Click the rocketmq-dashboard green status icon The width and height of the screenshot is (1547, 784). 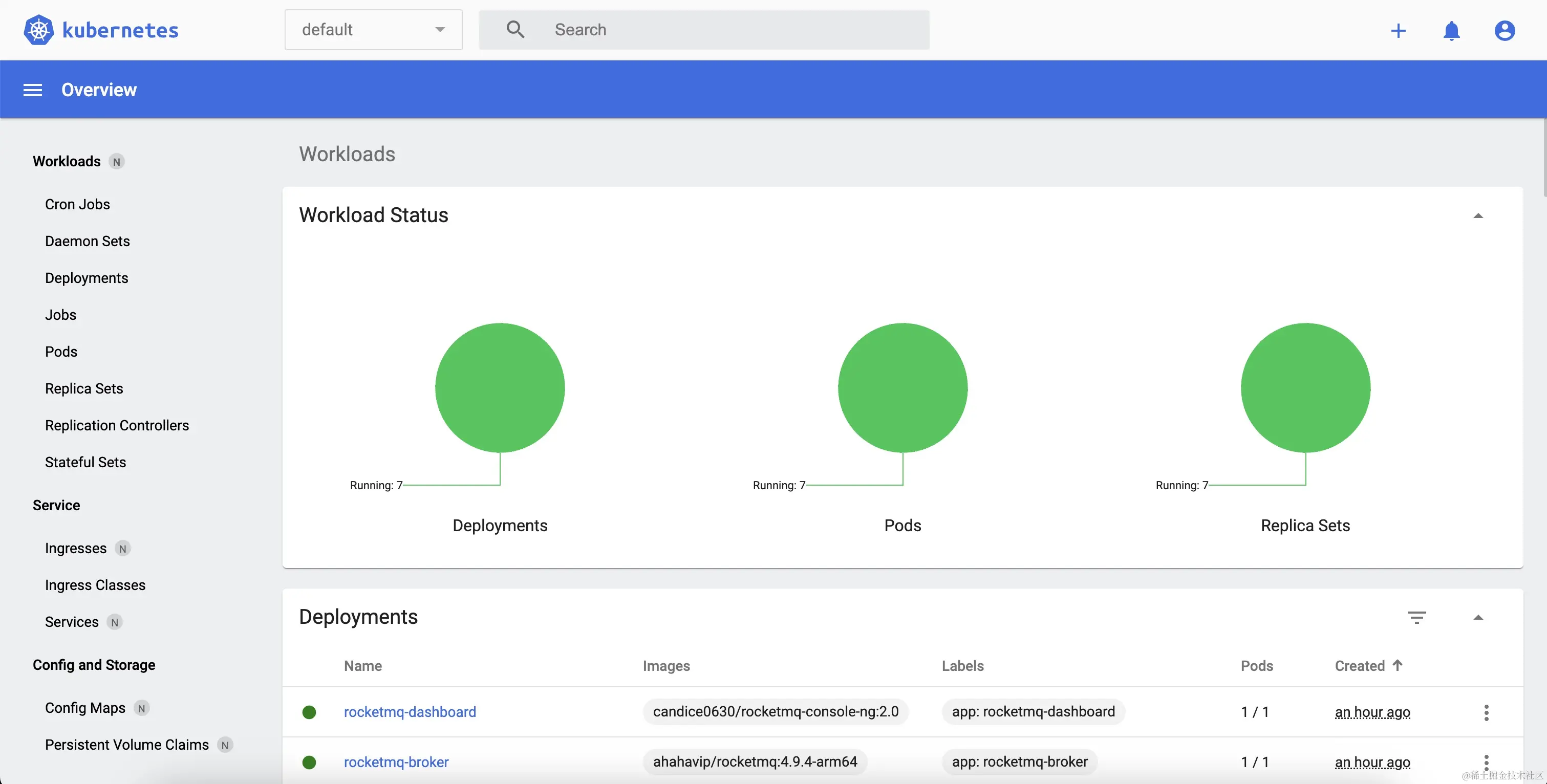309,712
